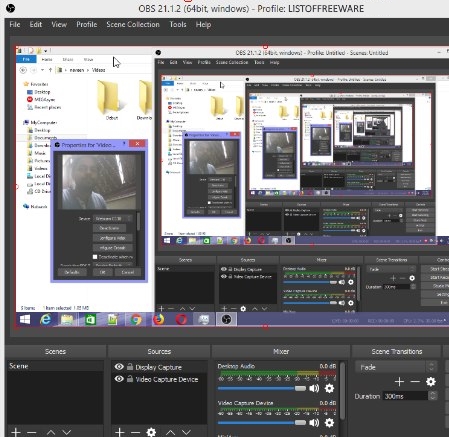Click the Duration 300ms field in the bottom panel
Viewport: 449px width, 437px height.
[405, 396]
